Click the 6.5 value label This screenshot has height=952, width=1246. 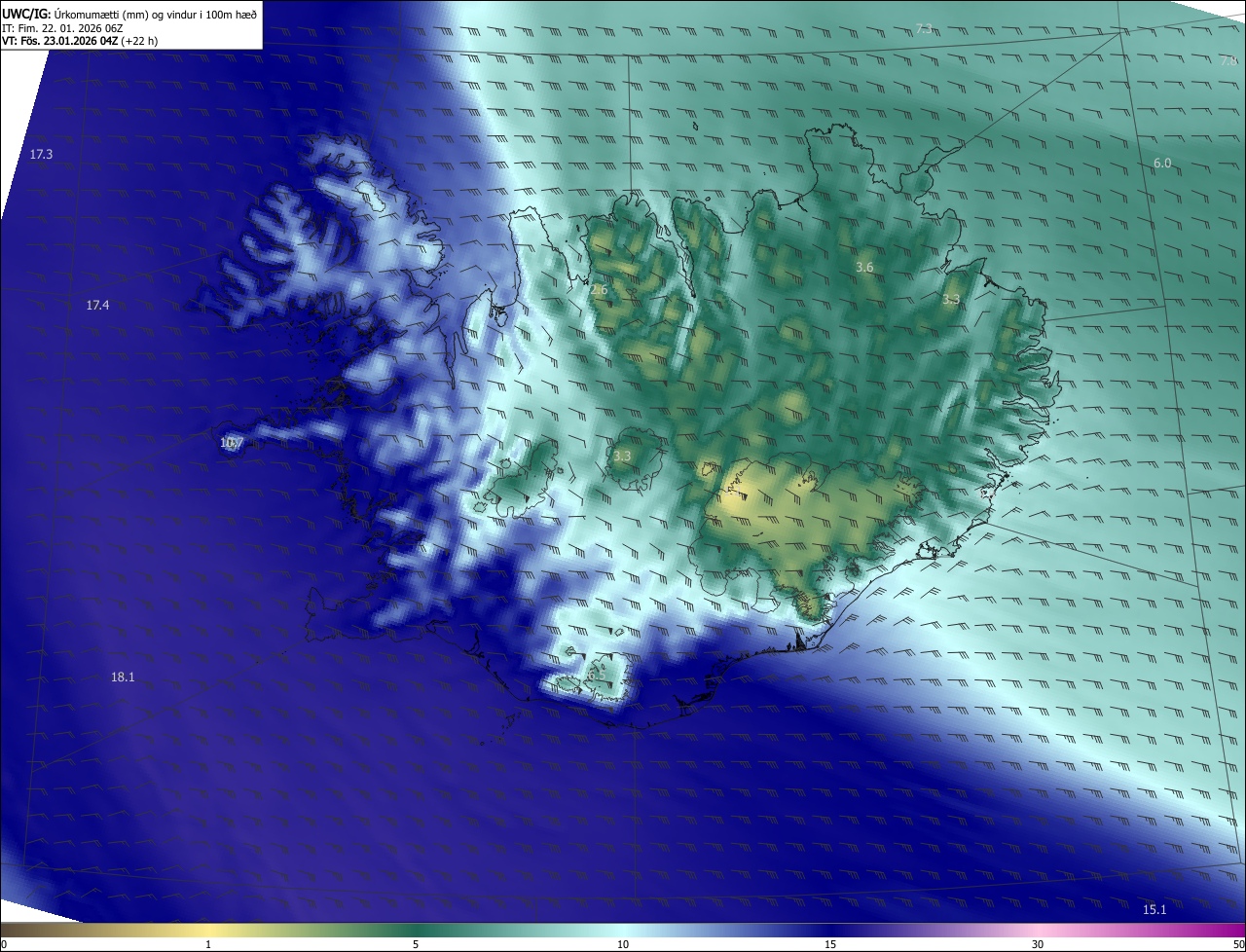596,675
